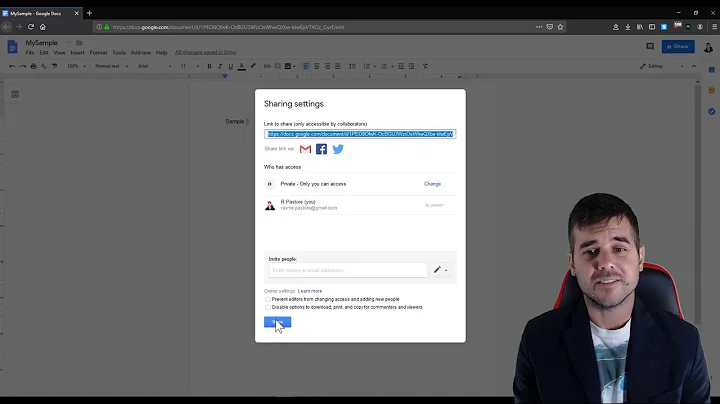
Task: Toggle Bold formatting
Action: tap(209, 66)
